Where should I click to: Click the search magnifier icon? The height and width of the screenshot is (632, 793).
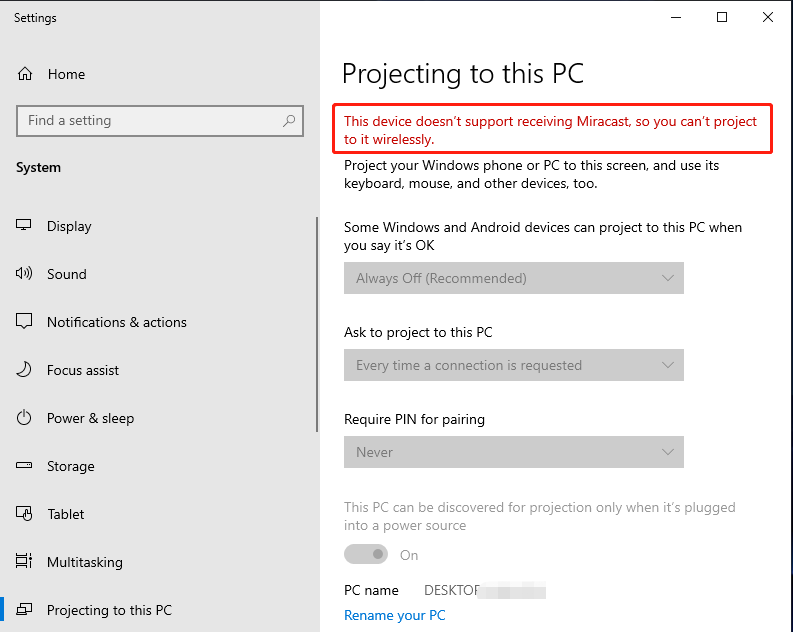[289, 120]
